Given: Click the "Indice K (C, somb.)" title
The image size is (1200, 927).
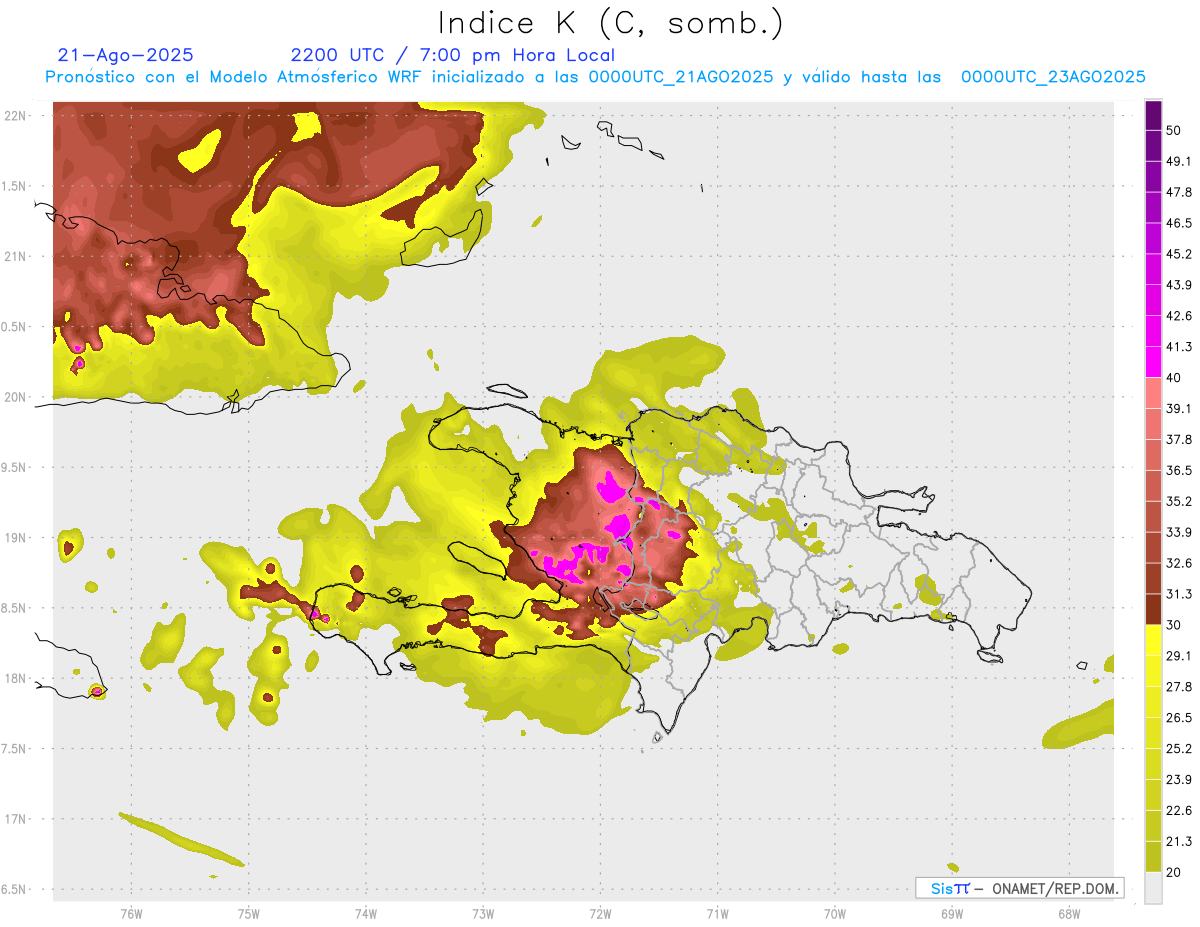Looking at the screenshot, I should (x=610, y=24).
